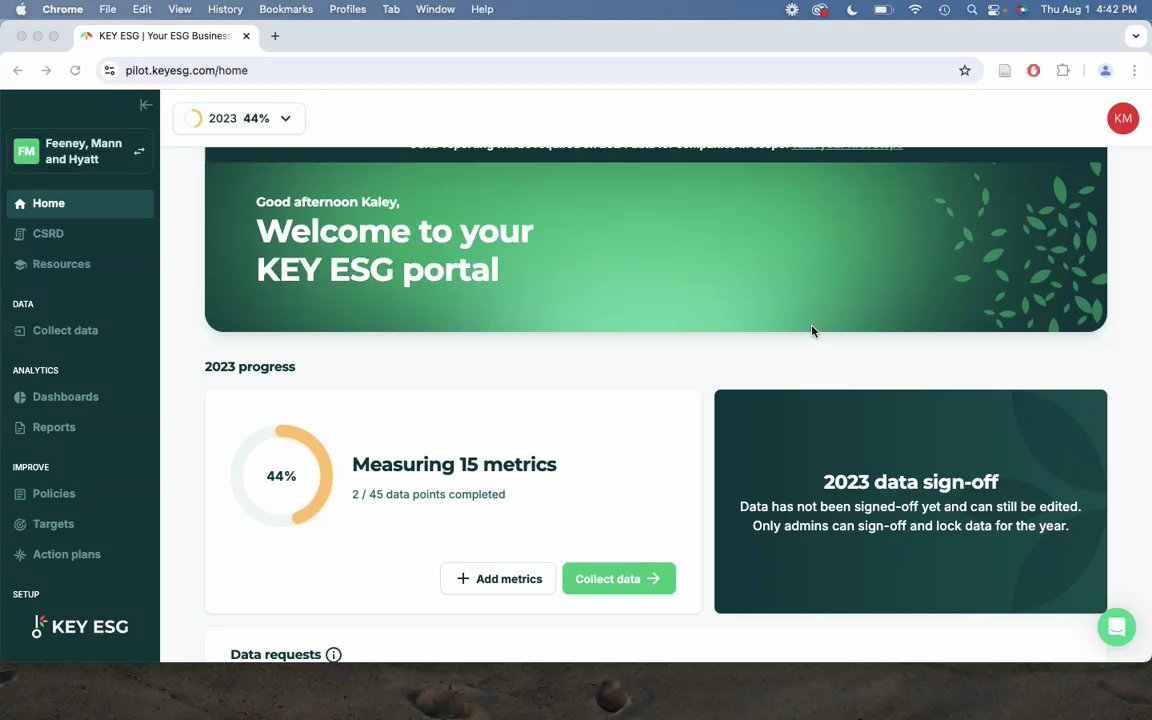Open the Chrome profile icon
The width and height of the screenshot is (1152, 720).
coord(1105,71)
